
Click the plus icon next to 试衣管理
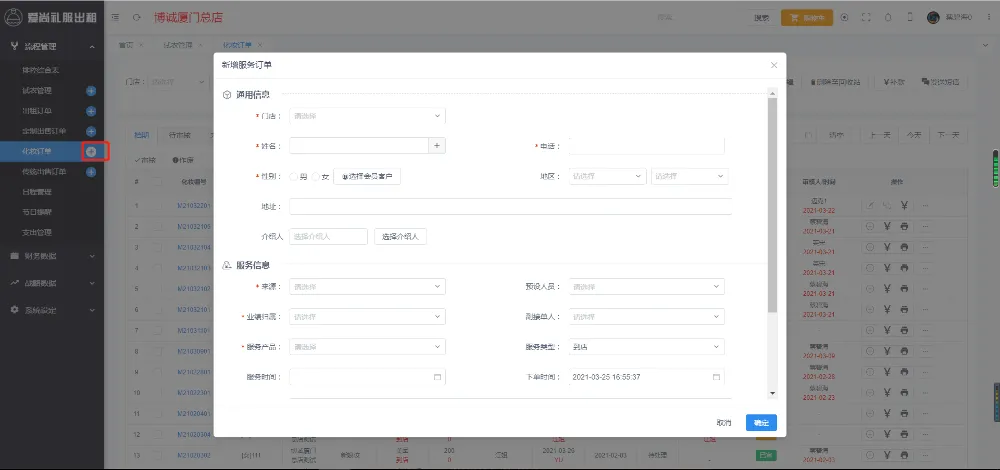click(x=91, y=91)
